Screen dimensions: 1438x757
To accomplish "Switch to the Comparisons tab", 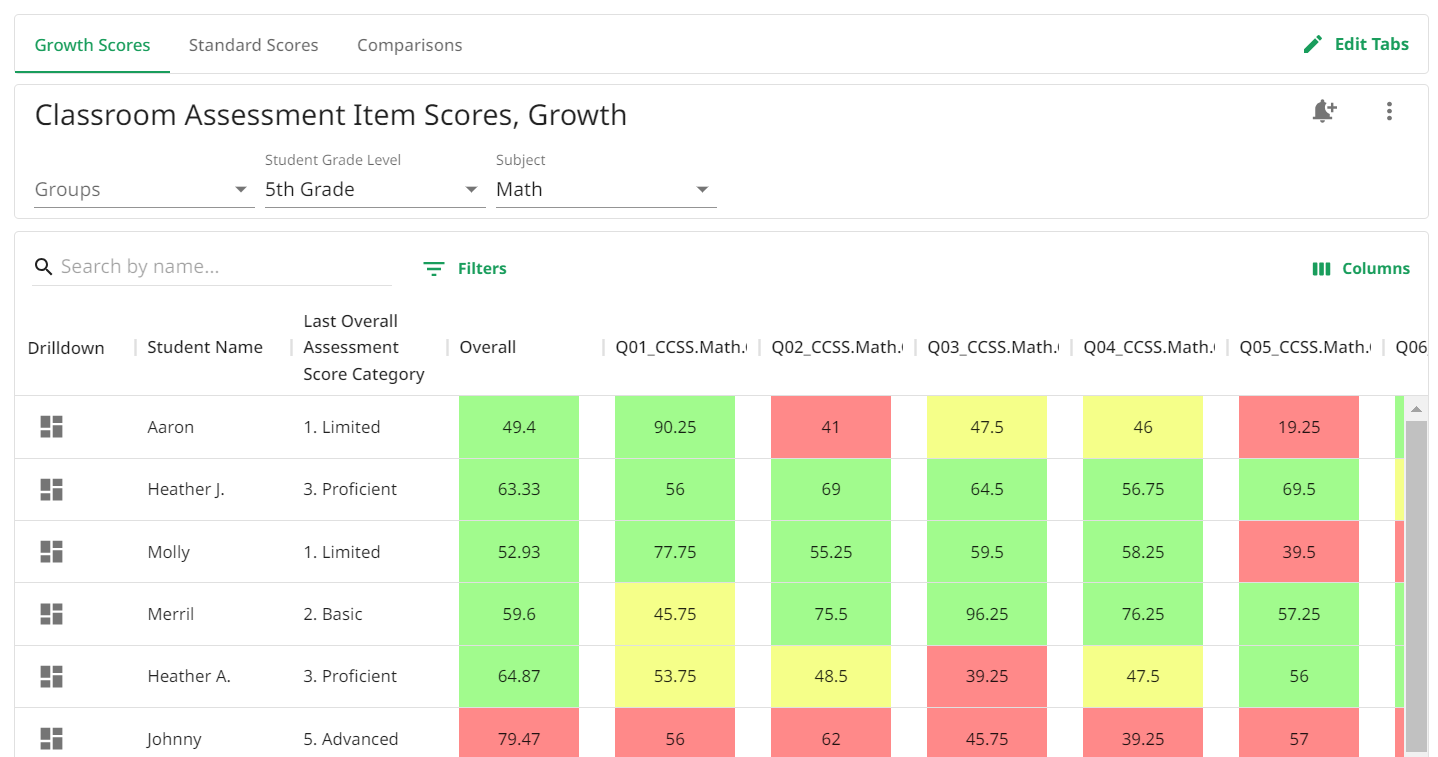I will click(409, 45).
